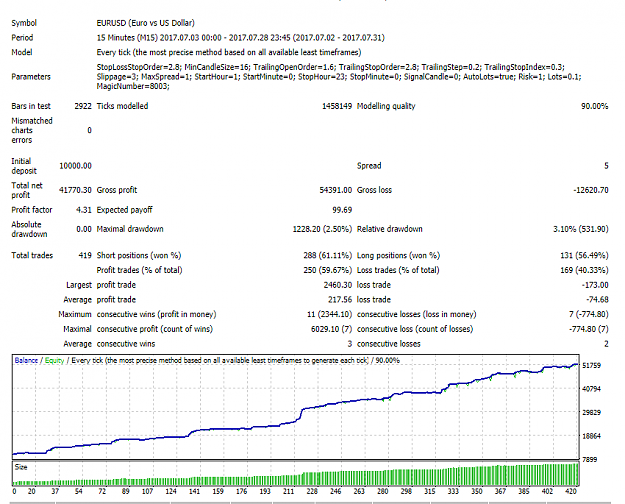Click the Absolute drawdown value 0.00
The width and height of the screenshot is (625, 504).
[x=84, y=229]
